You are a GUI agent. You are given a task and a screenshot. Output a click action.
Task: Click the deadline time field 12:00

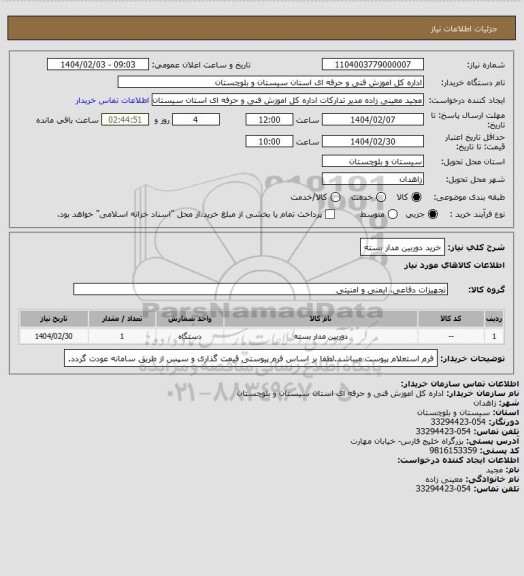pyautogui.click(x=269, y=120)
